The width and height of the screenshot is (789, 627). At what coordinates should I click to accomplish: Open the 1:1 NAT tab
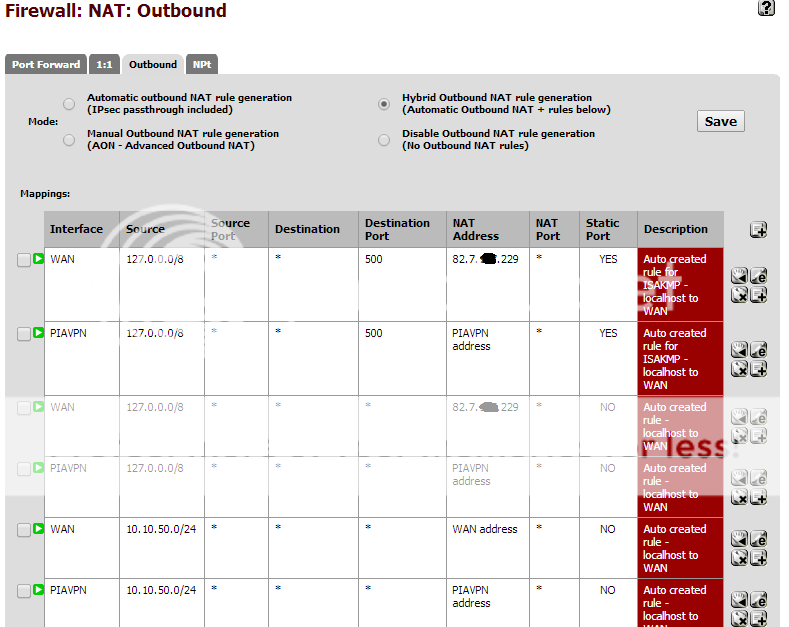104,65
